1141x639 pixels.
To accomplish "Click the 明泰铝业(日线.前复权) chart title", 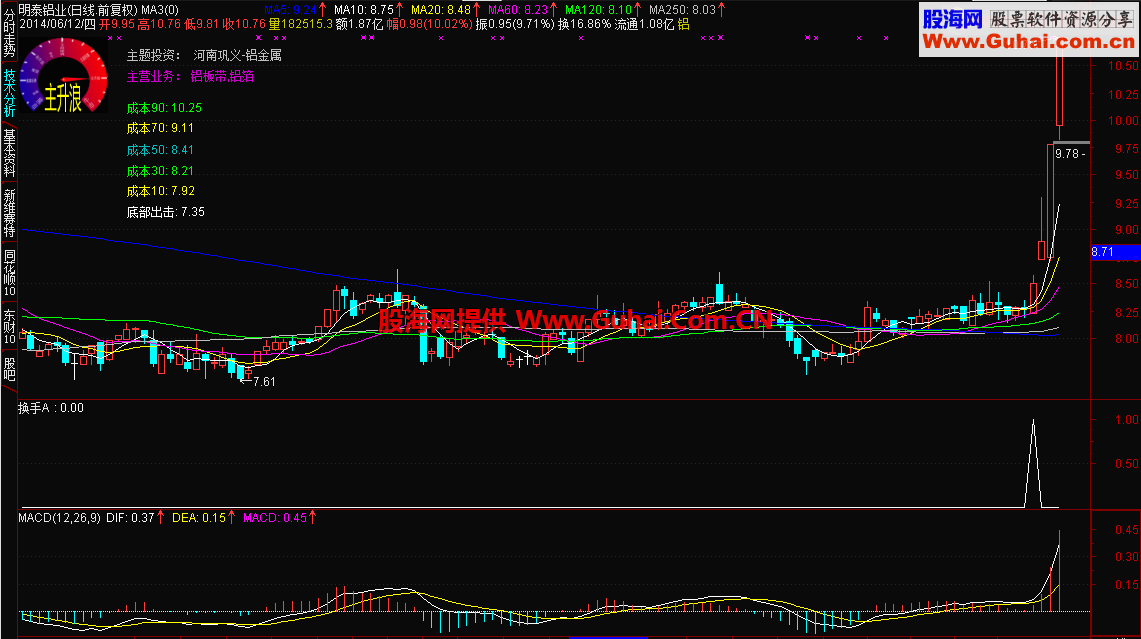I will coord(77,9).
